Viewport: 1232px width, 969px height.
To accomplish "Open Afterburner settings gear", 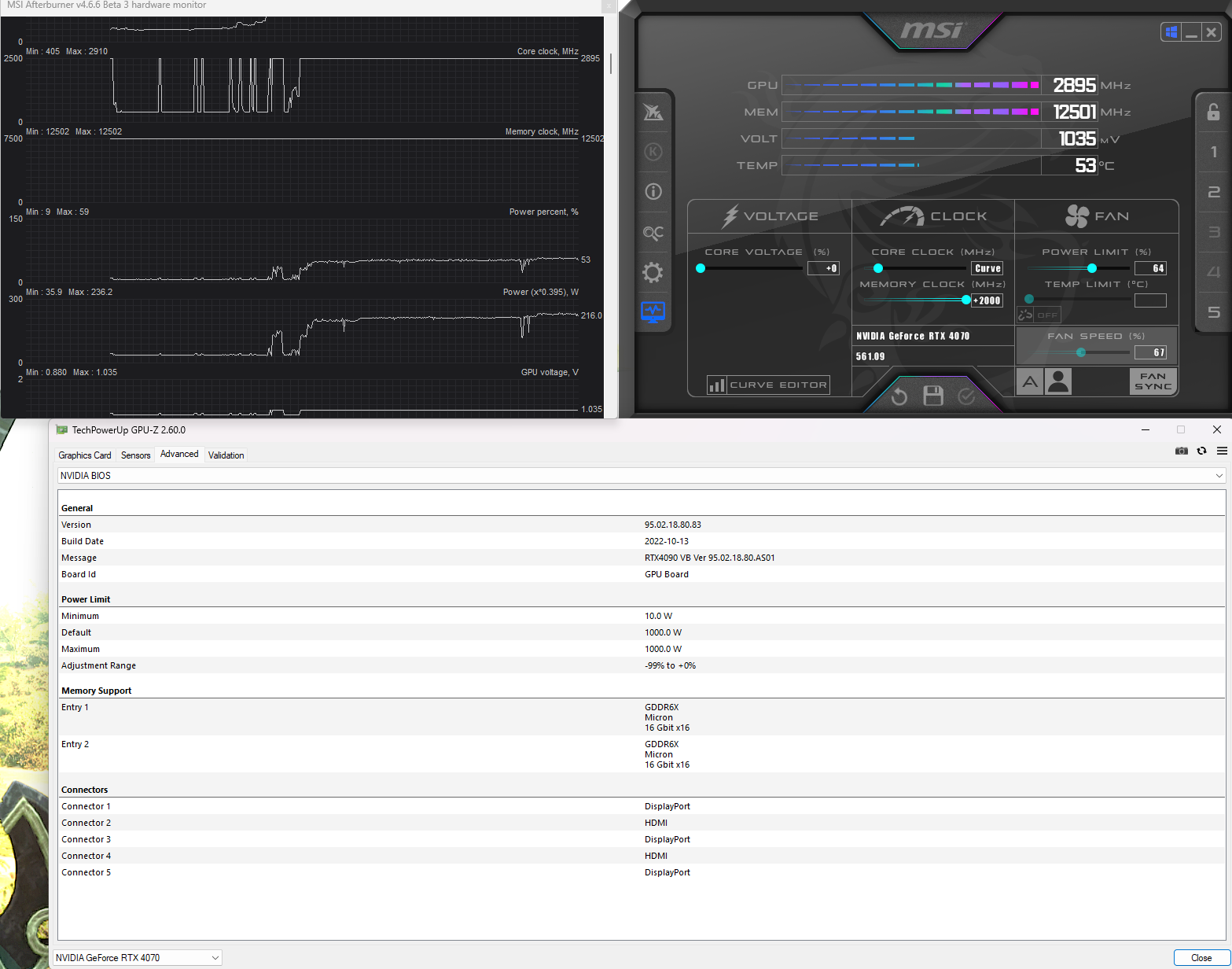I will [x=653, y=273].
